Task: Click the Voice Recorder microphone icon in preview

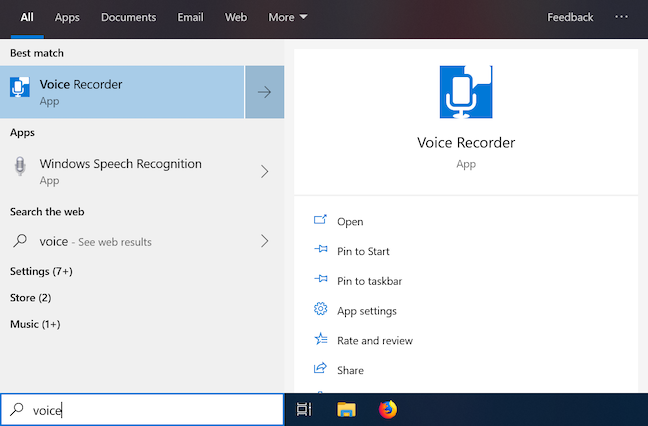Action: click(x=466, y=92)
